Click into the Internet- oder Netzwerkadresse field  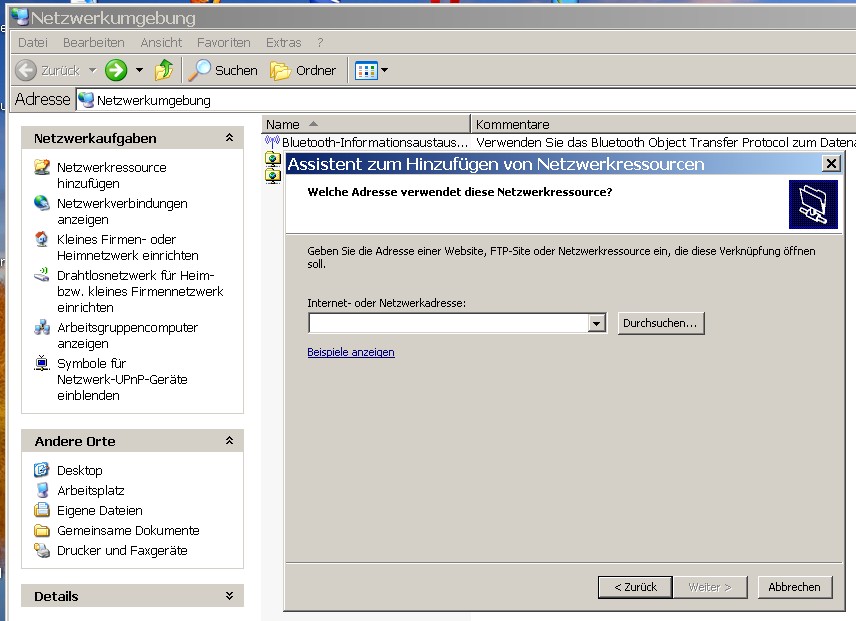pos(449,323)
